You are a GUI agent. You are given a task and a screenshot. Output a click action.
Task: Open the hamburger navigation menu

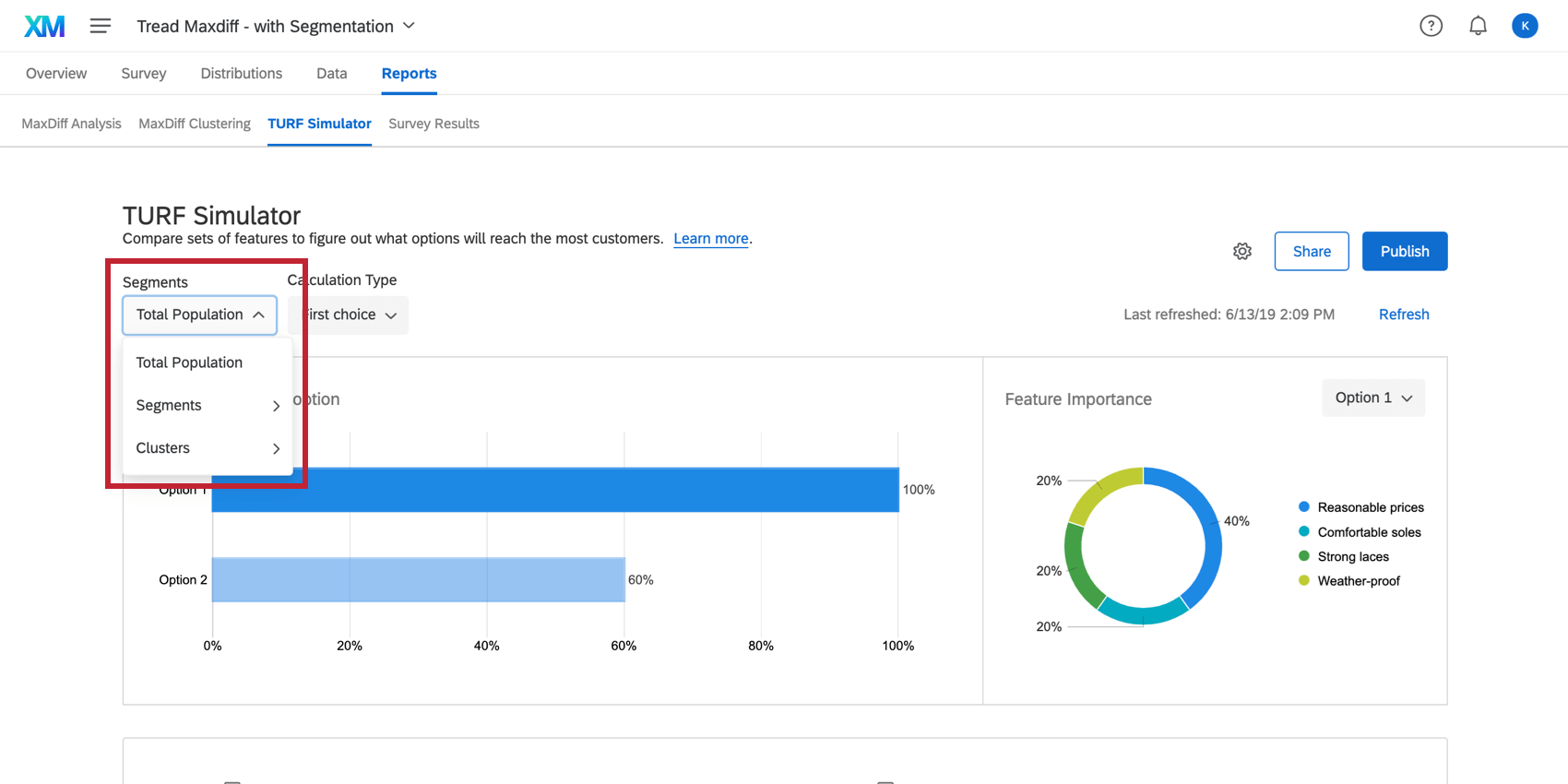(101, 26)
